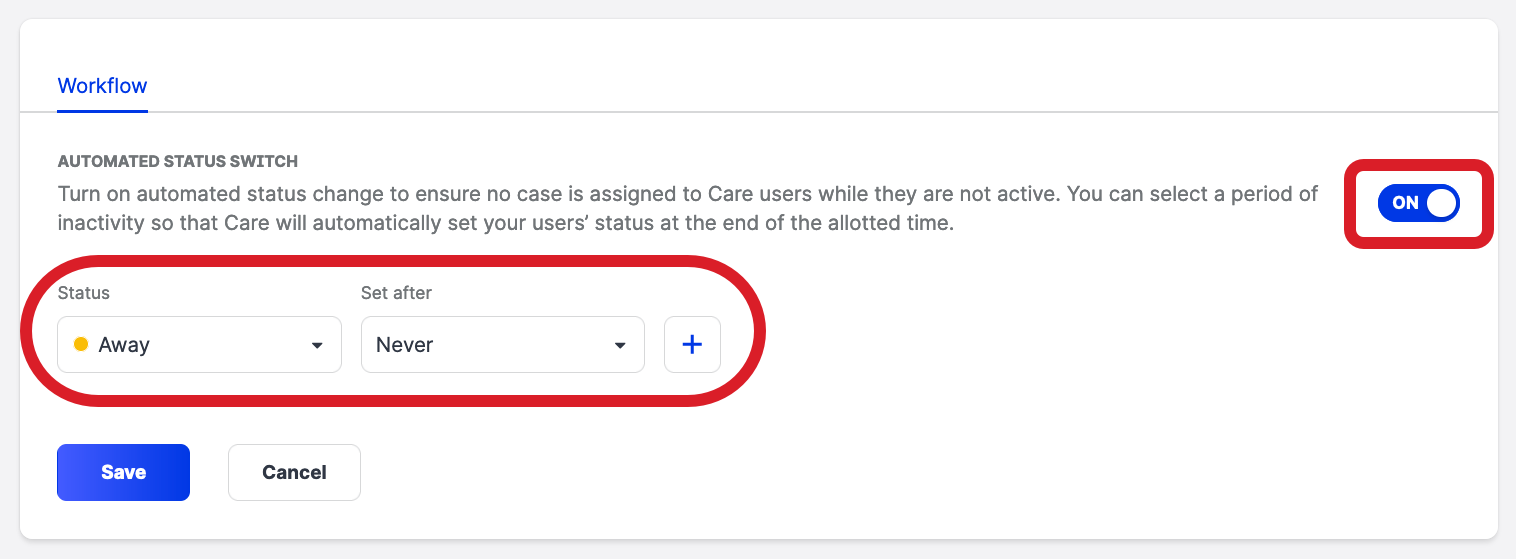Expand the Set after dropdown showing Never

pos(502,345)
